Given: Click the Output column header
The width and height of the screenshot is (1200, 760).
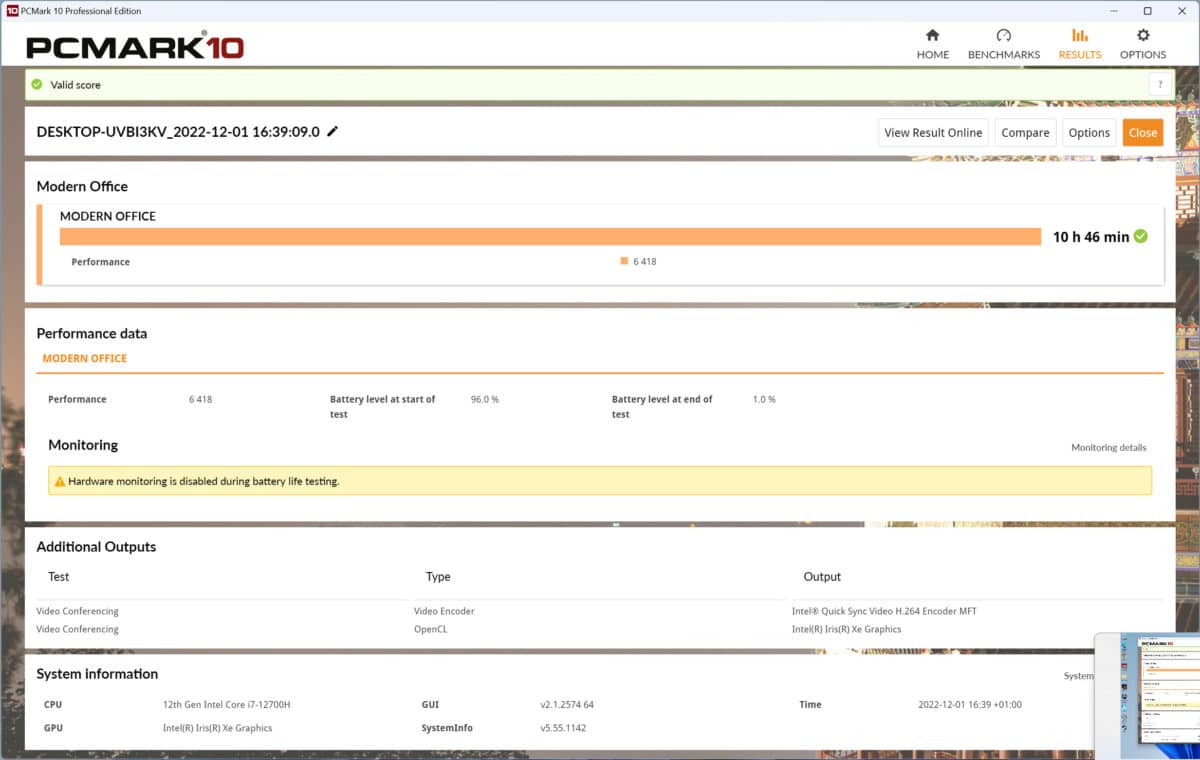Looking at the screenshot, I should (x=822, y=577).
